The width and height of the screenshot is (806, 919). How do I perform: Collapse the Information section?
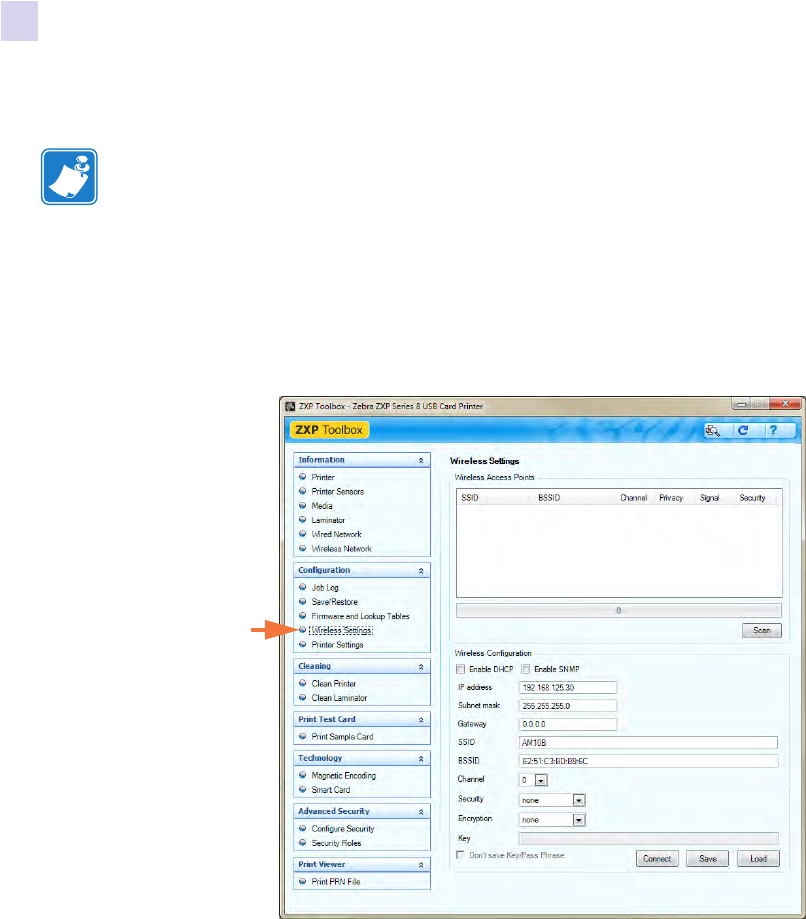click(421, 461)
